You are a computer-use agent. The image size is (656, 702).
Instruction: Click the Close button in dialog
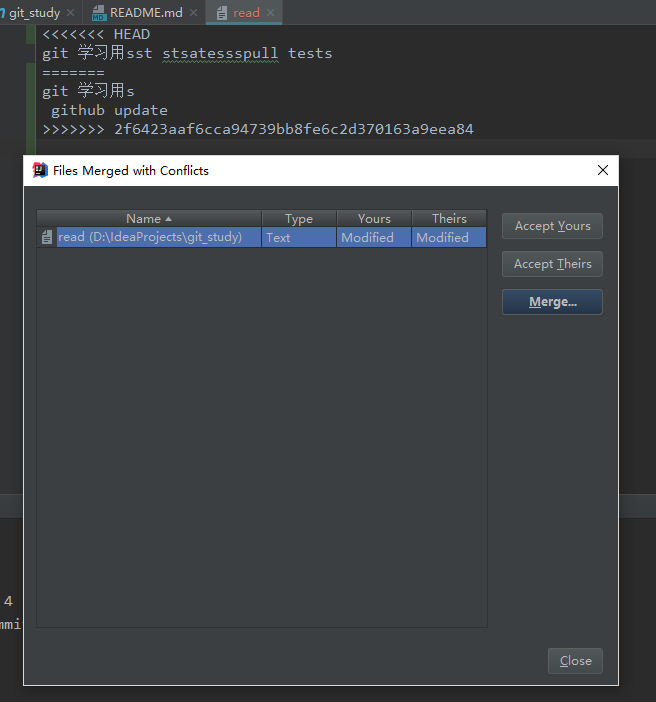pos(575,661)
